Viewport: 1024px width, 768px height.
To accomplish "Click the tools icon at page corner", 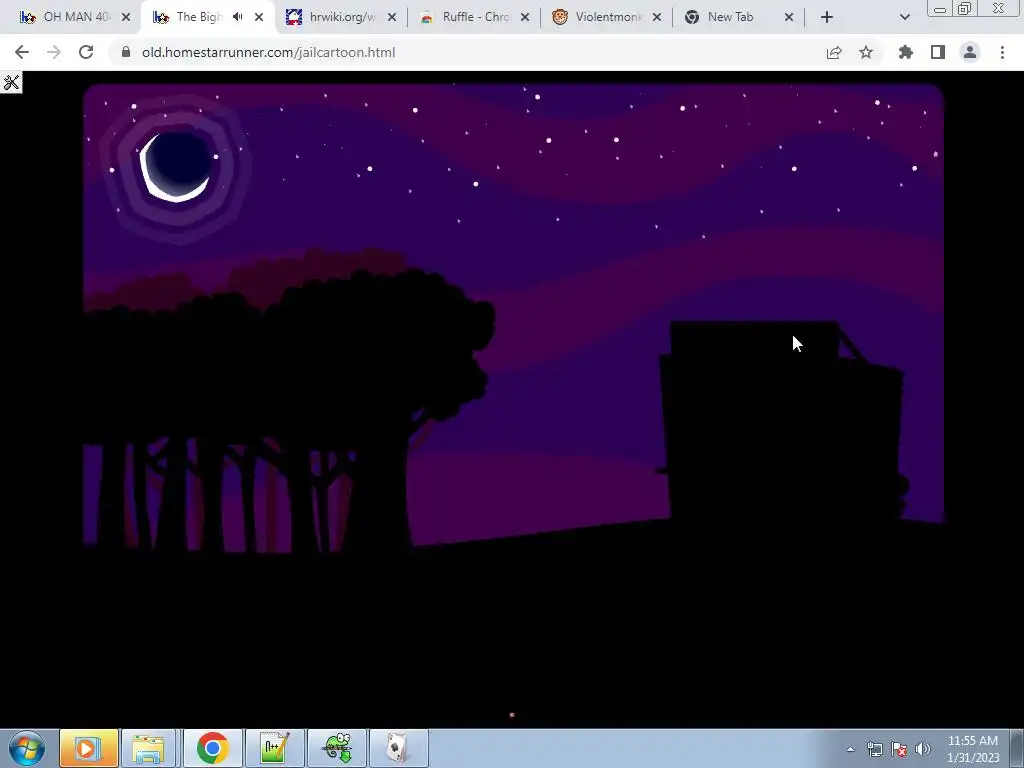I will point(11,82).
